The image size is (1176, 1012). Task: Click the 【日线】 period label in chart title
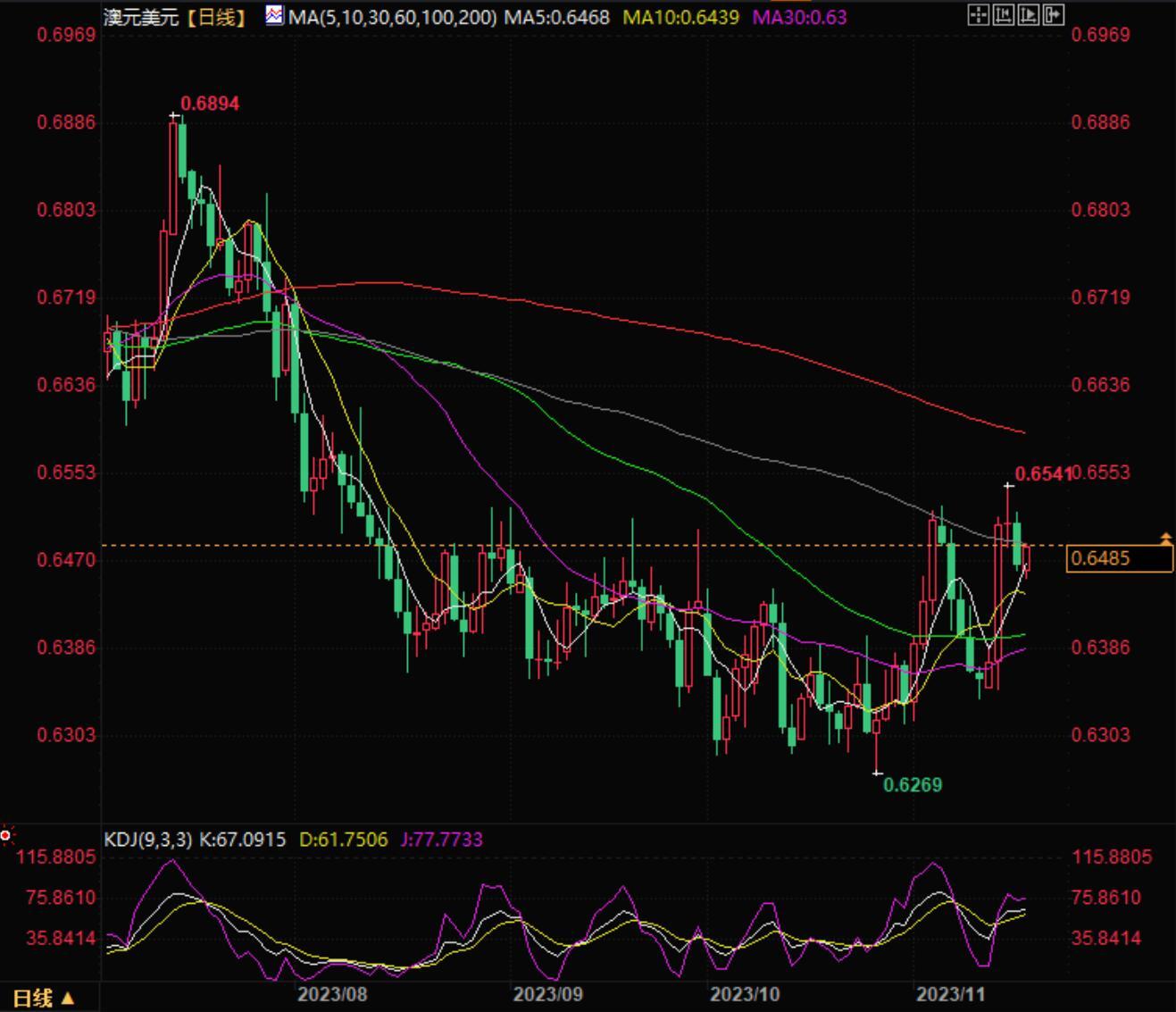[217, 17]
